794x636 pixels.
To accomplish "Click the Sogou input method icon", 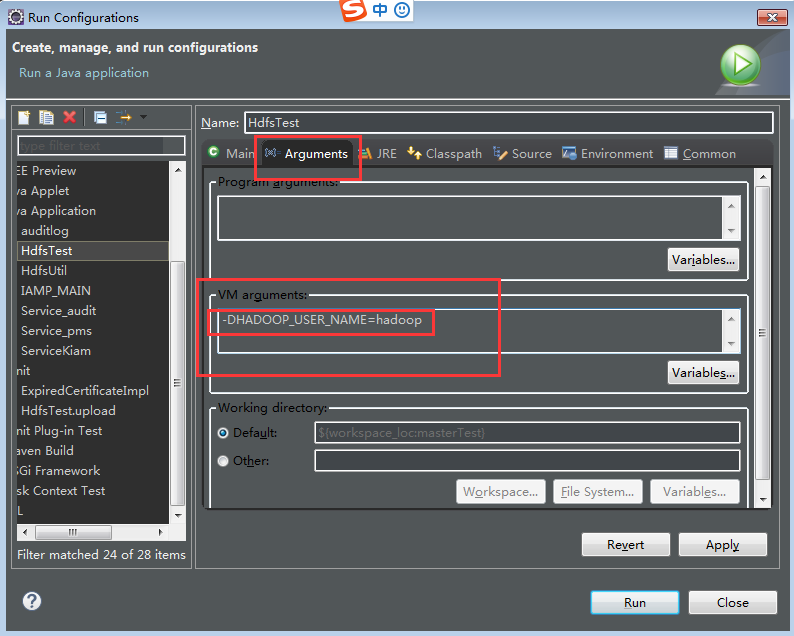I will 353,10.
